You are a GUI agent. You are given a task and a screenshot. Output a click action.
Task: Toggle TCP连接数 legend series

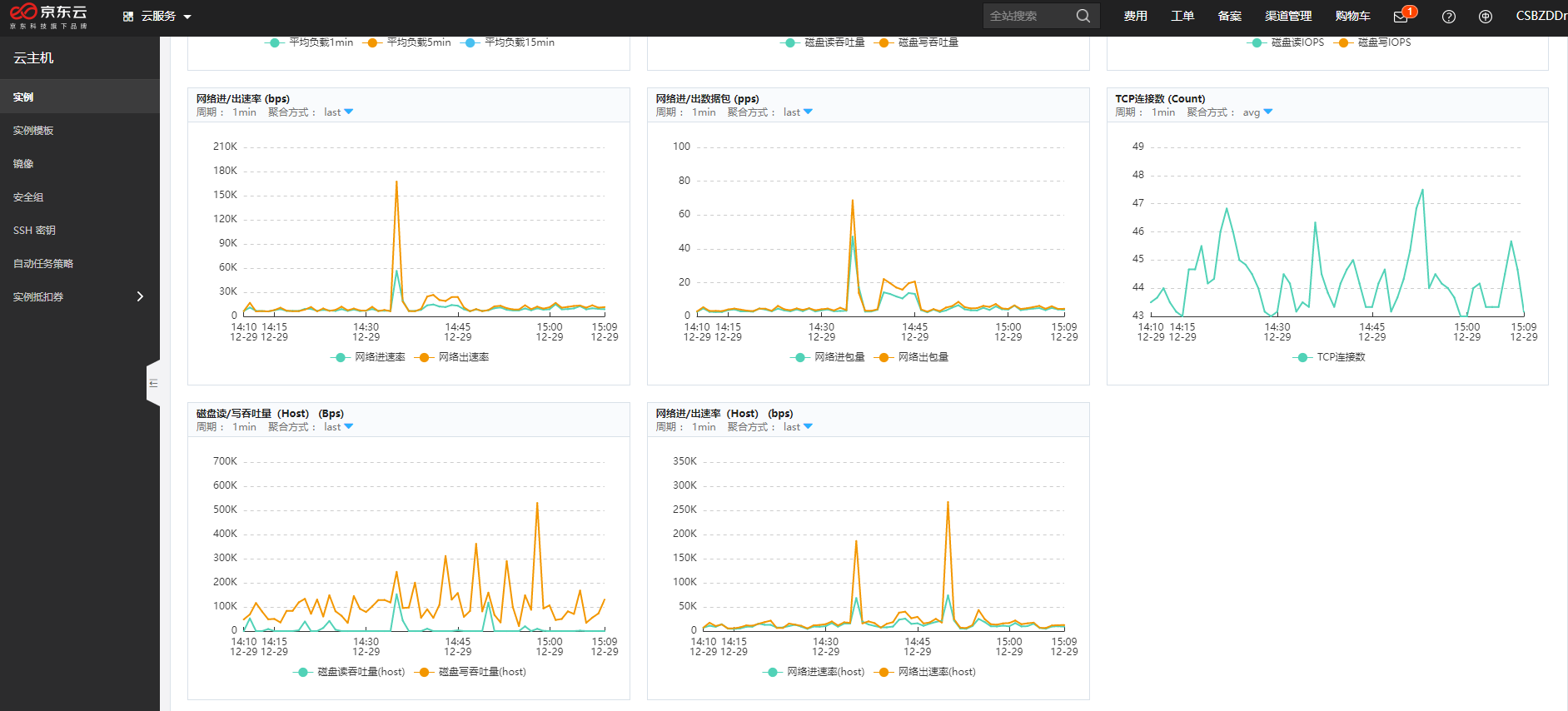[1329, 357]
